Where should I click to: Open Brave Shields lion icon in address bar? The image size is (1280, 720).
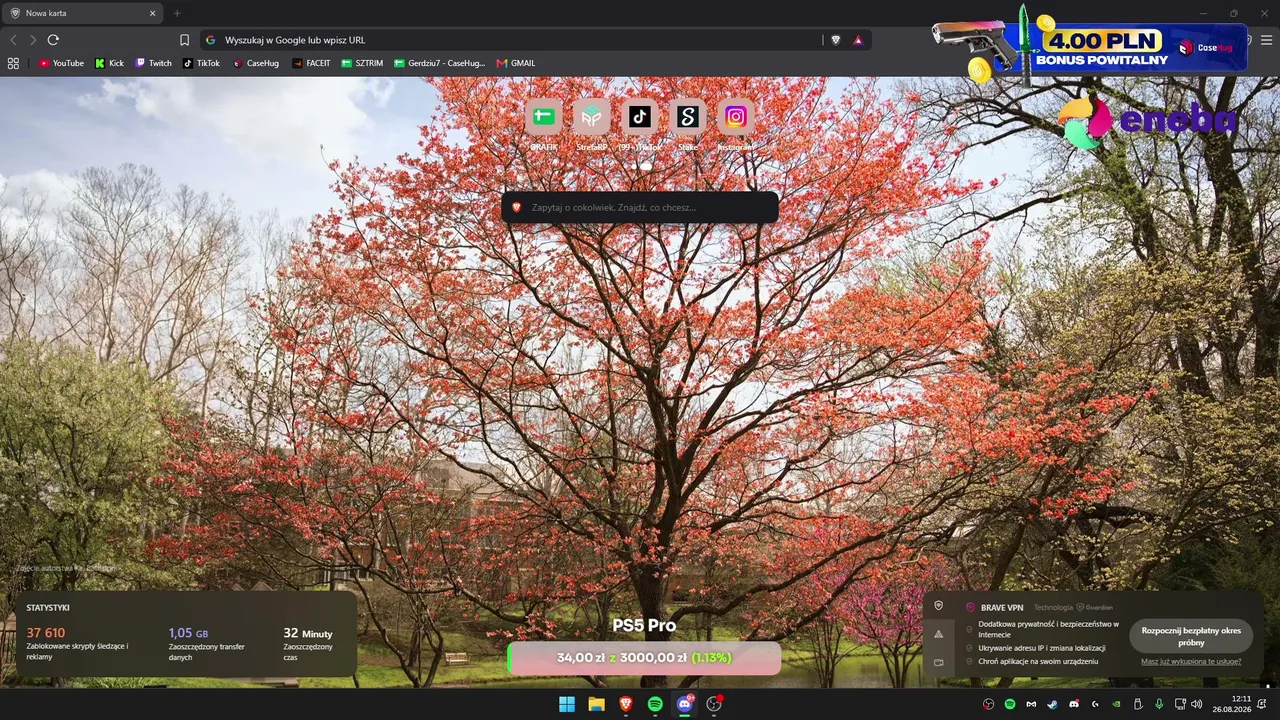coord(836,40)
